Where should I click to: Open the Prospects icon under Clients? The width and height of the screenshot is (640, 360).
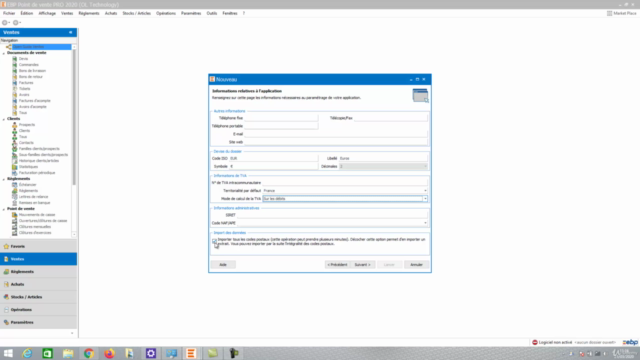pyautogui.click(x=15, y=124)
